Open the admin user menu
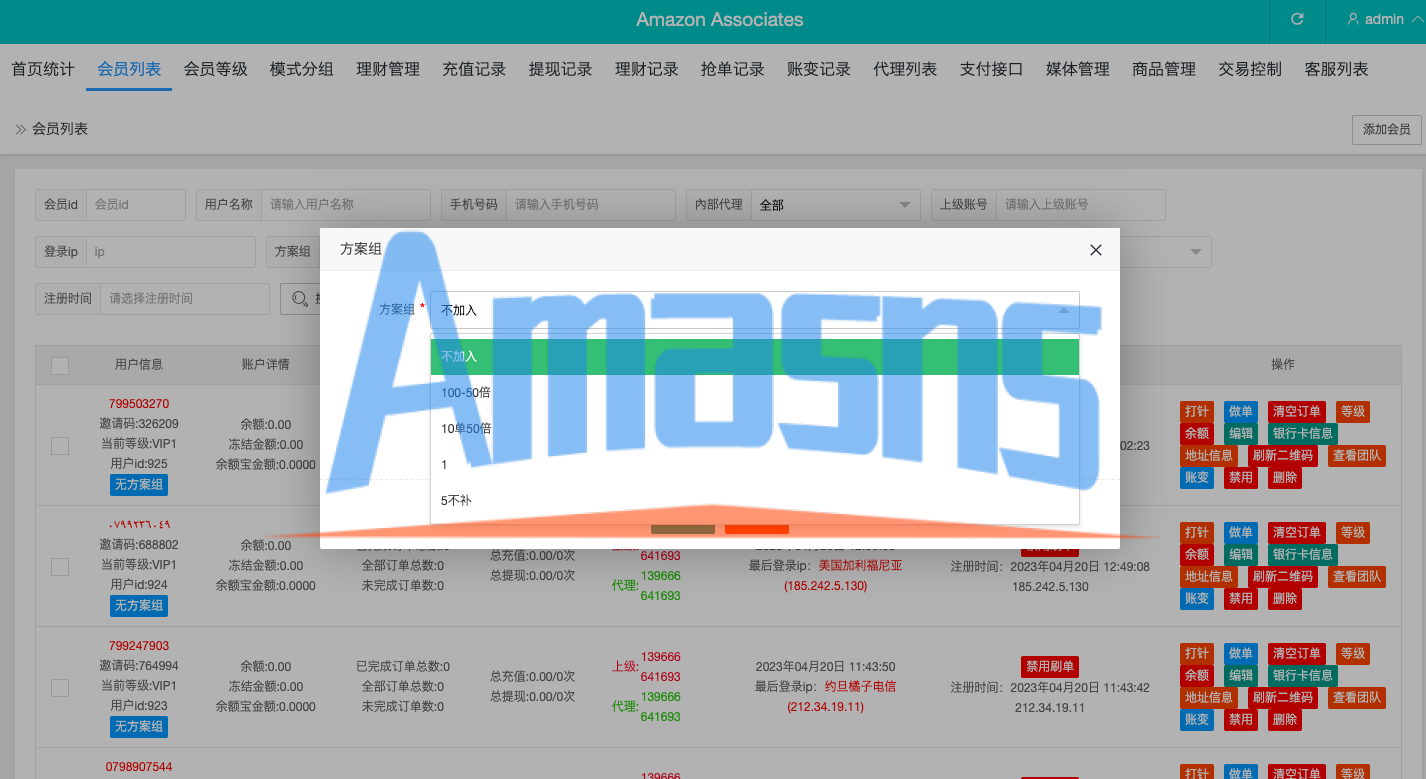 [x=1383, y=19]
